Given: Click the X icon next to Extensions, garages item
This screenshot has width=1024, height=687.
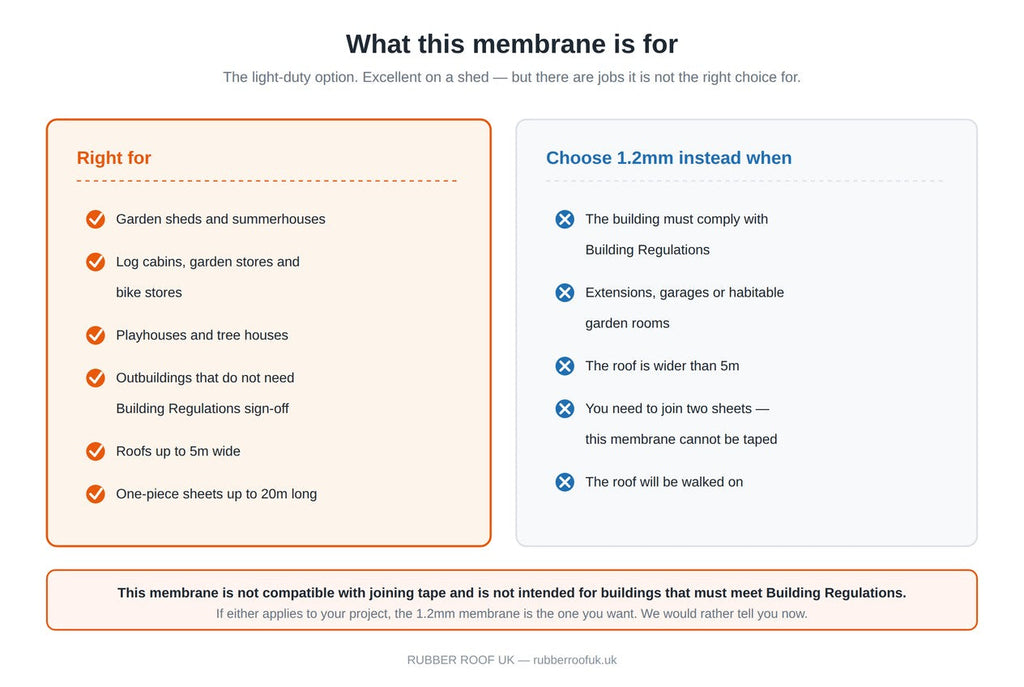Looking at the screenshot, I should 565,293.
